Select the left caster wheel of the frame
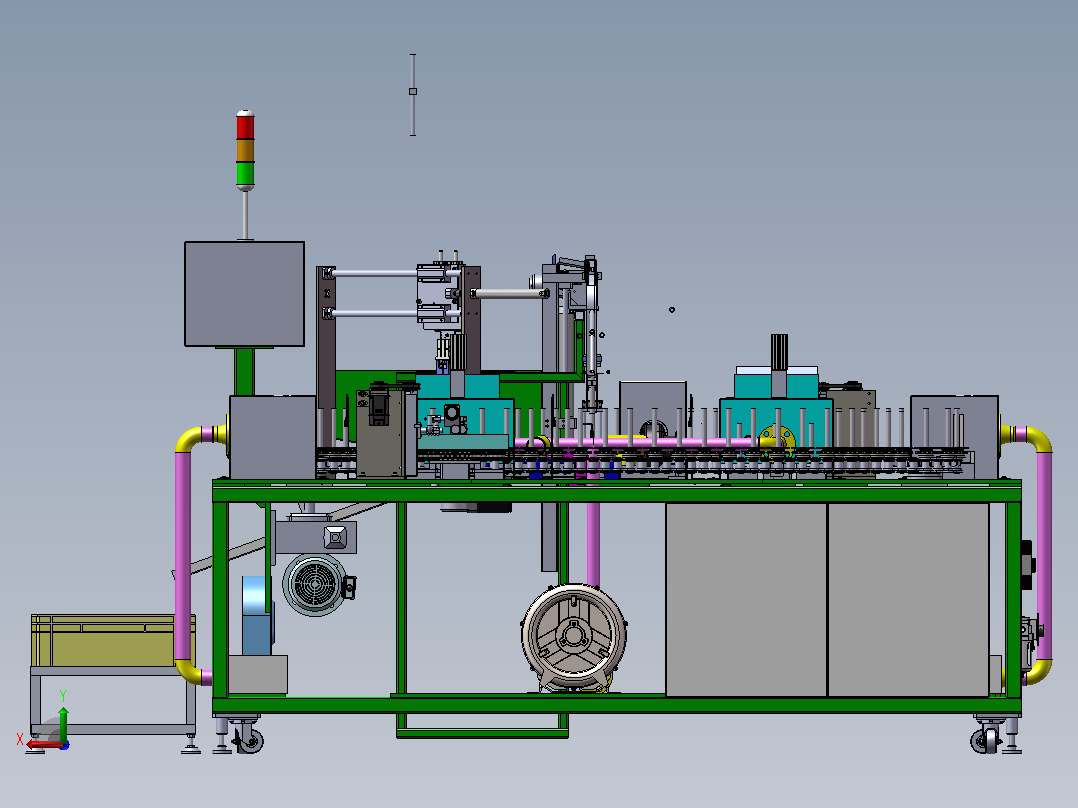 point(249,741)
